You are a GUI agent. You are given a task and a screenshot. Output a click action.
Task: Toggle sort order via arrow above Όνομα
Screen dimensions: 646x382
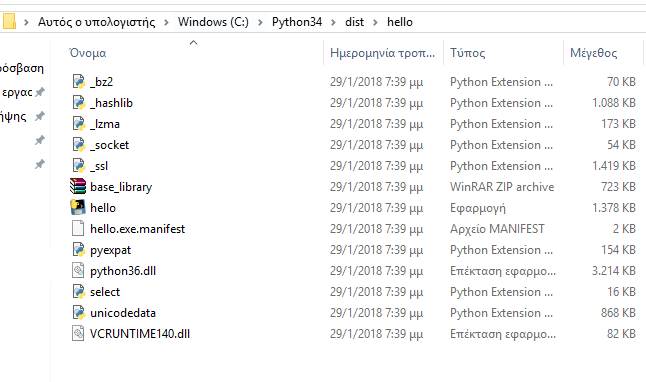193,42
